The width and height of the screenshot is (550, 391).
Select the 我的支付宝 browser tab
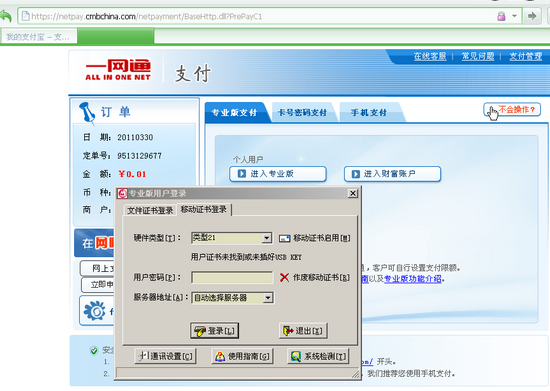point(39,37)
